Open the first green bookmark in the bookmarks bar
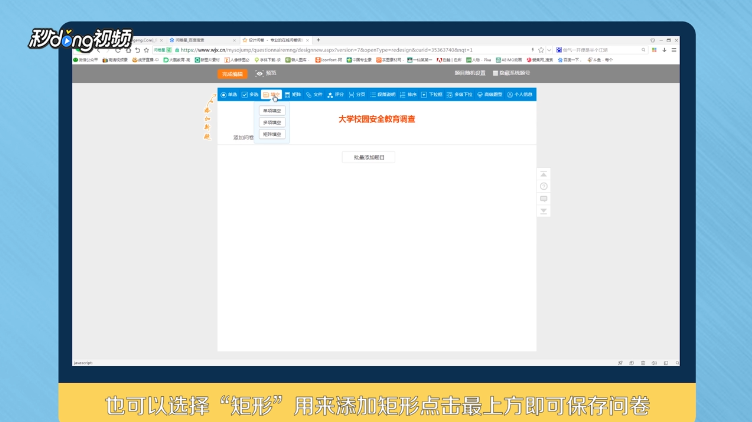The image size is (752, 422). click(85, 60)
